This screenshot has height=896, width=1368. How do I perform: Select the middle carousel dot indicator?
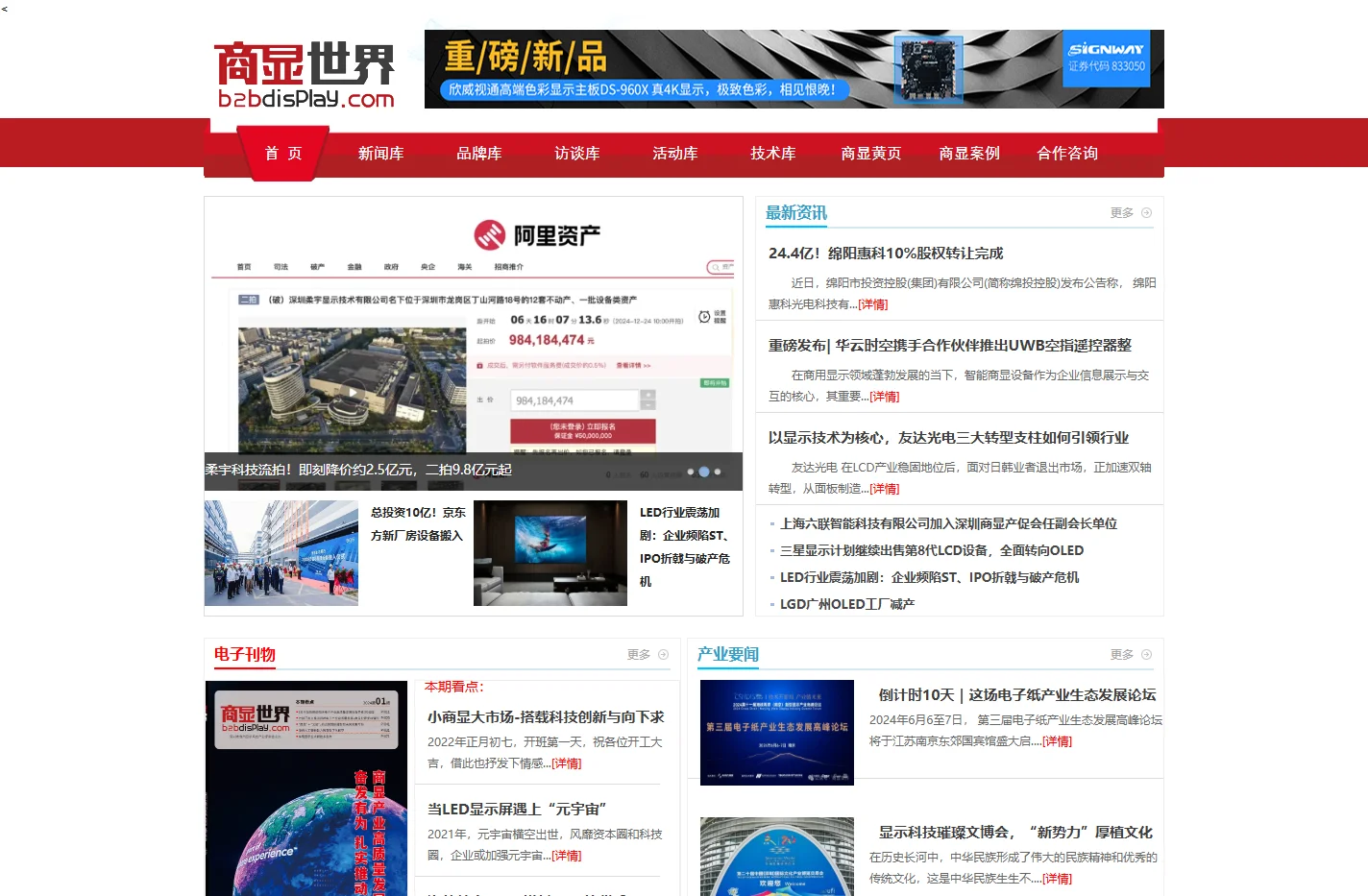pyautogui.click(x=704, y=472)
